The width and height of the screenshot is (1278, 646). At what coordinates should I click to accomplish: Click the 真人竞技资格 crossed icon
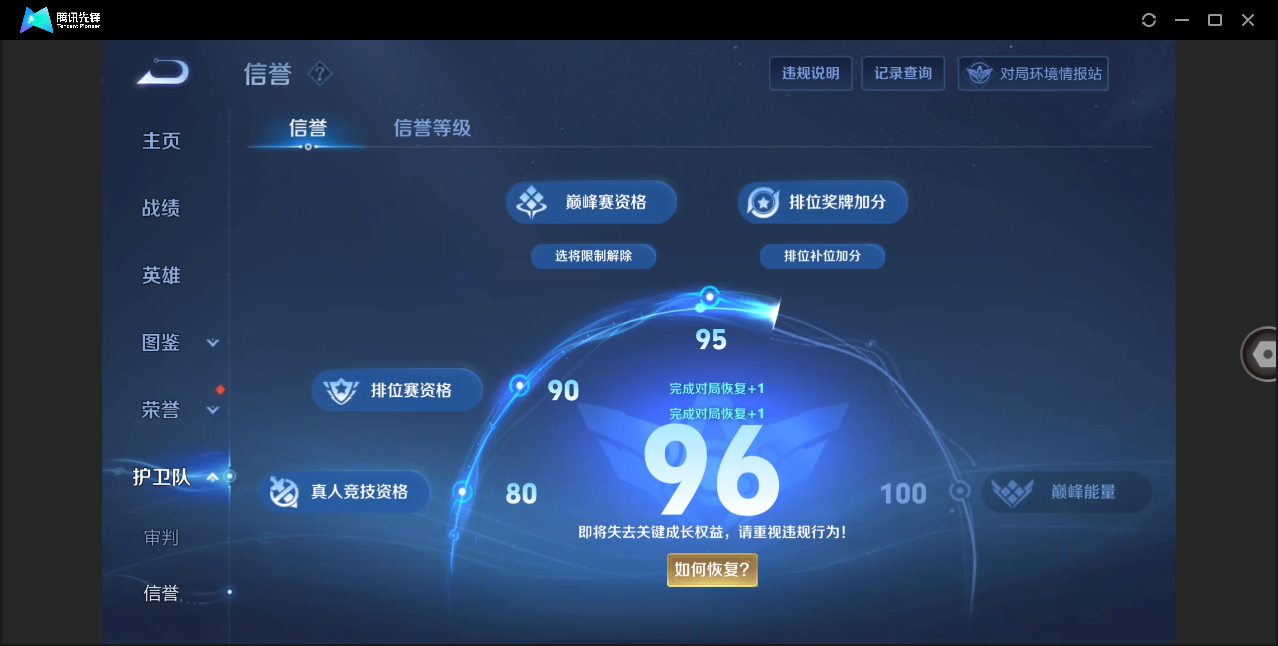(283, 491)
